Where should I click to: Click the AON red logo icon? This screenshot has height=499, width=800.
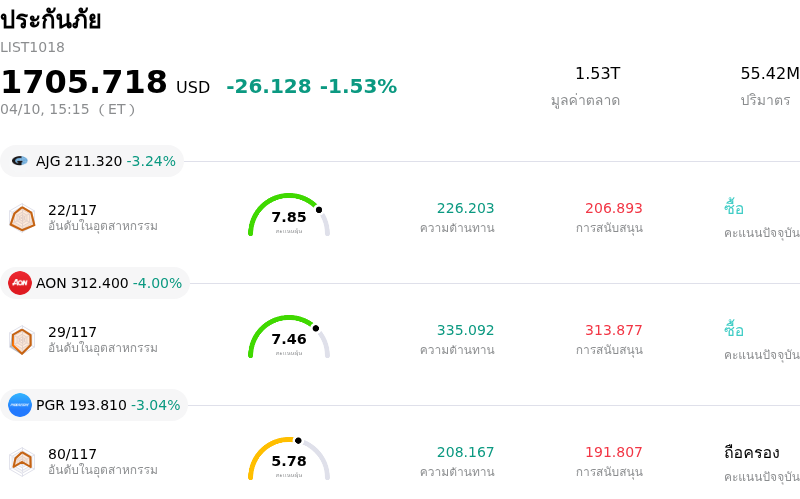[20, 283]
